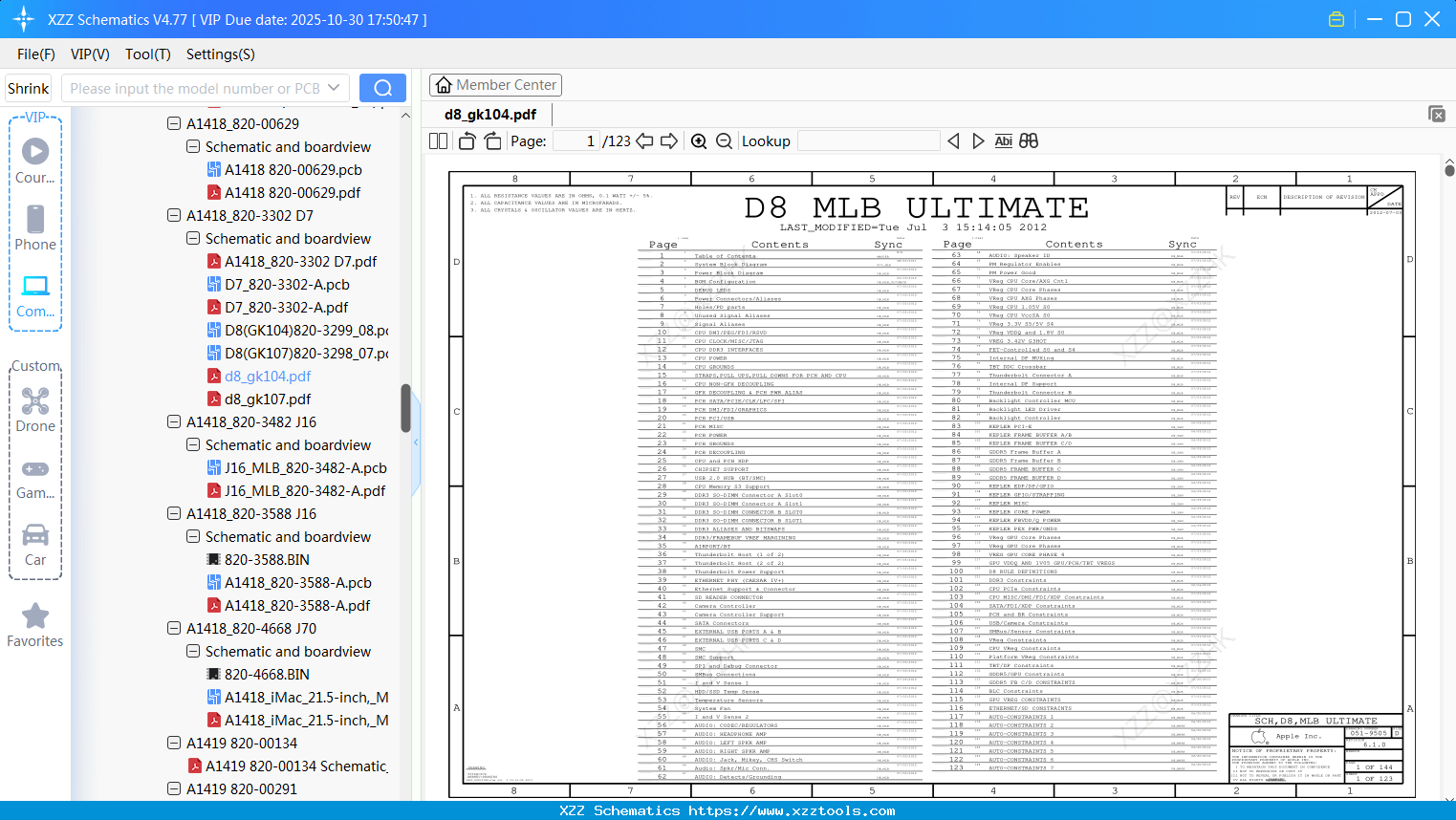Collapse the A1418_820-00629 tree node
Screen dimensions: 1456x820
point(174,124)
